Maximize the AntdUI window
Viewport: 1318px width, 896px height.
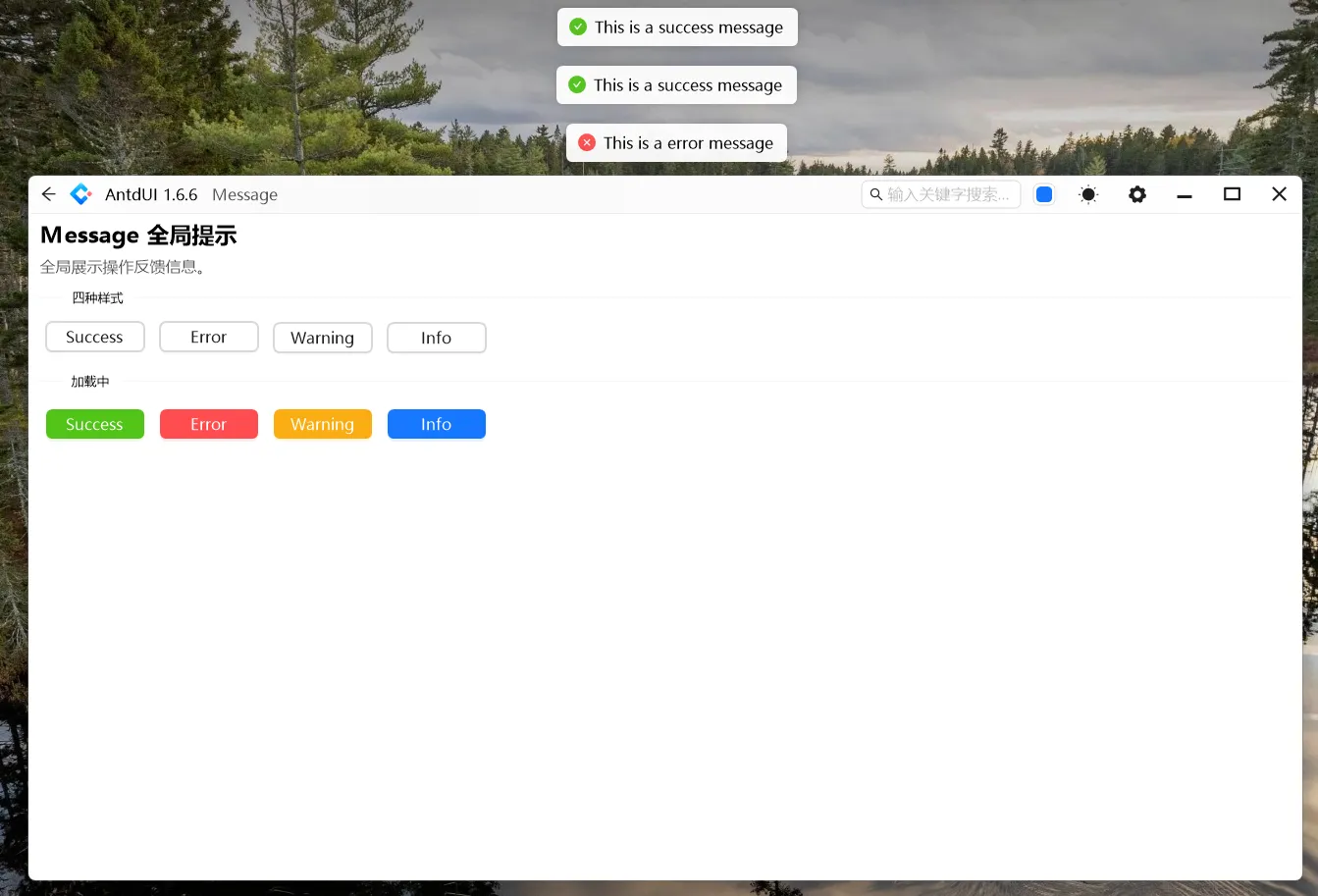tap(1232, 194)
